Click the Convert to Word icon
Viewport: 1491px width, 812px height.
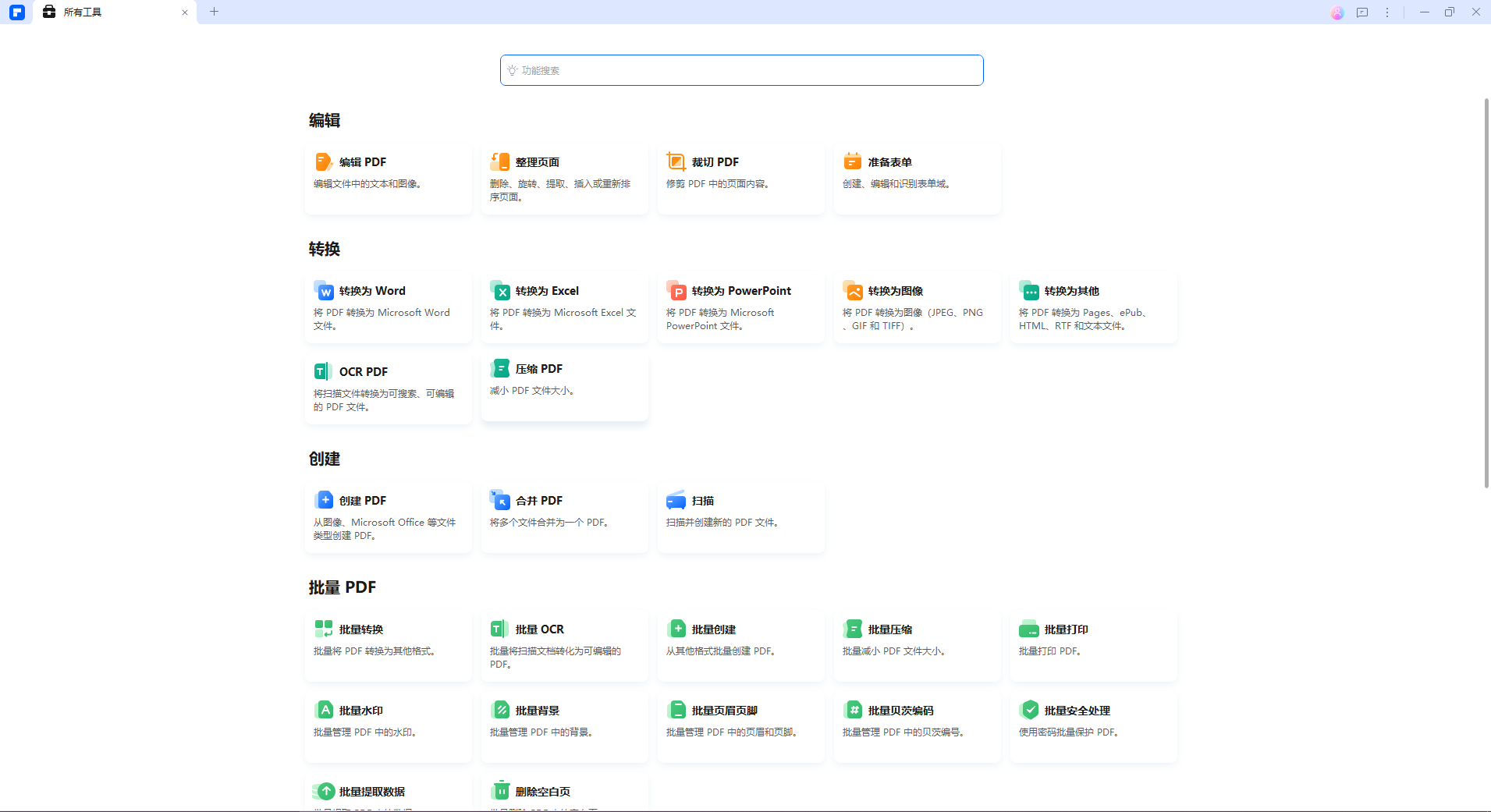click(324, 291)
